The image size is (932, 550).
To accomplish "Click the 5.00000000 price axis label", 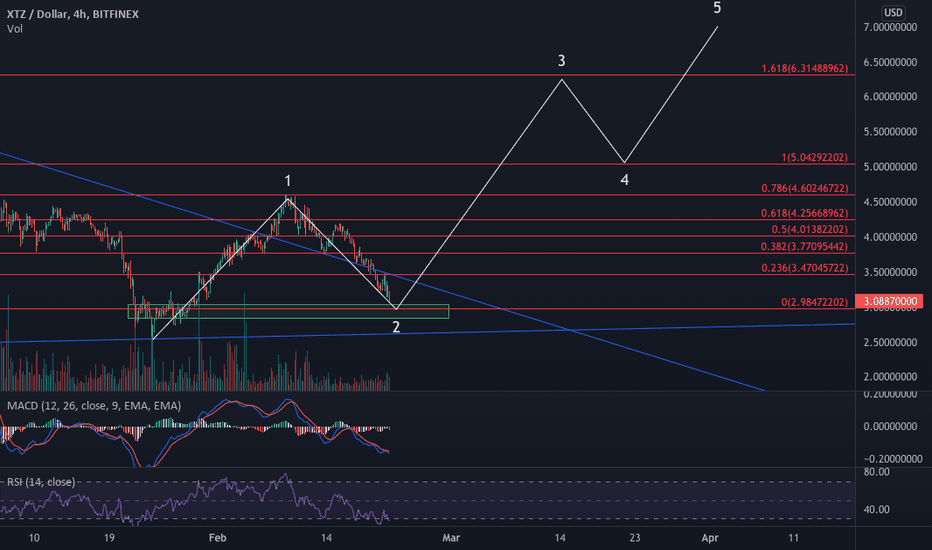I will (x=890, y=166).
